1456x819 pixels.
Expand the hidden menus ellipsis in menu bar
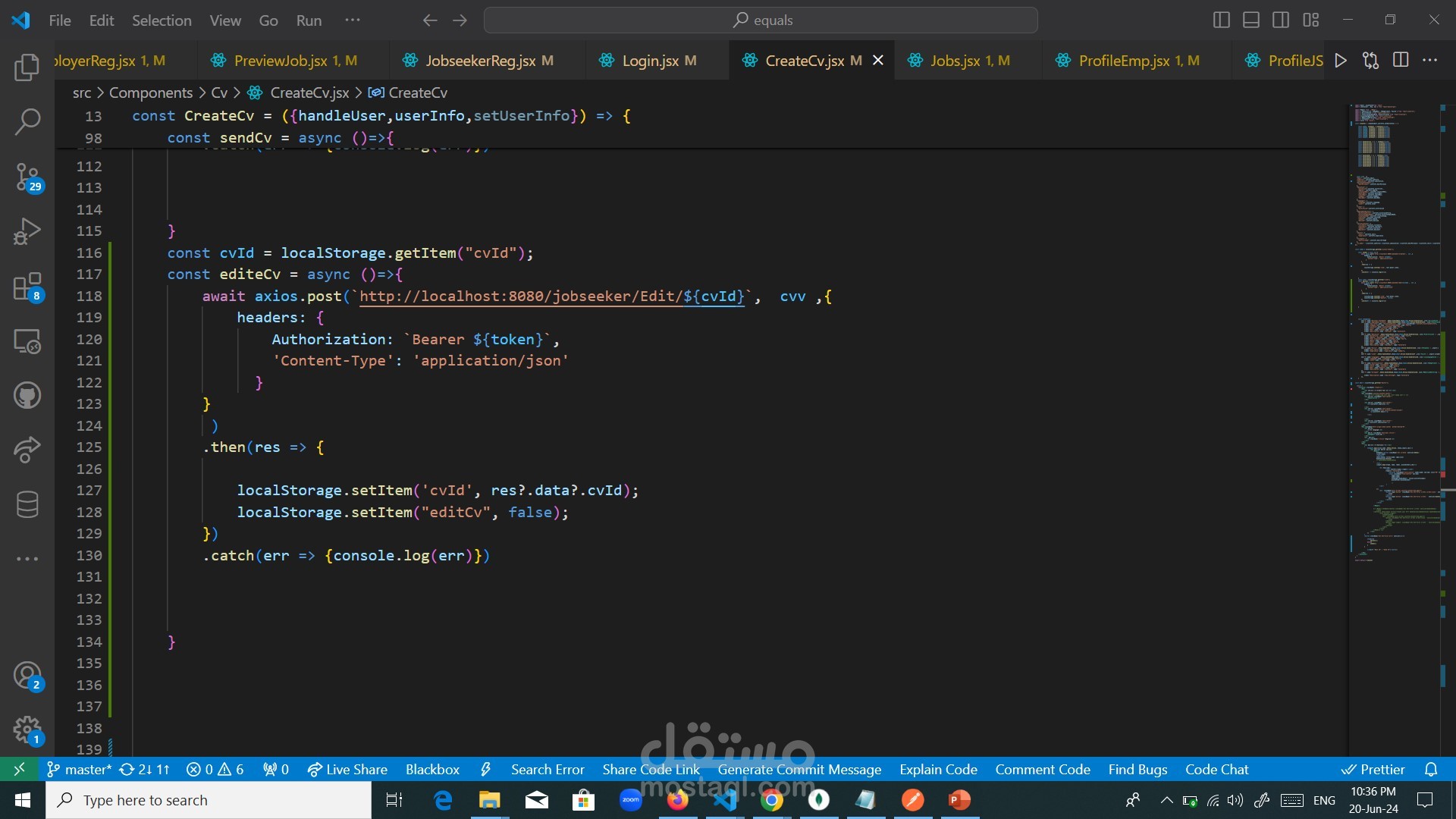click(x=353, y=20)
